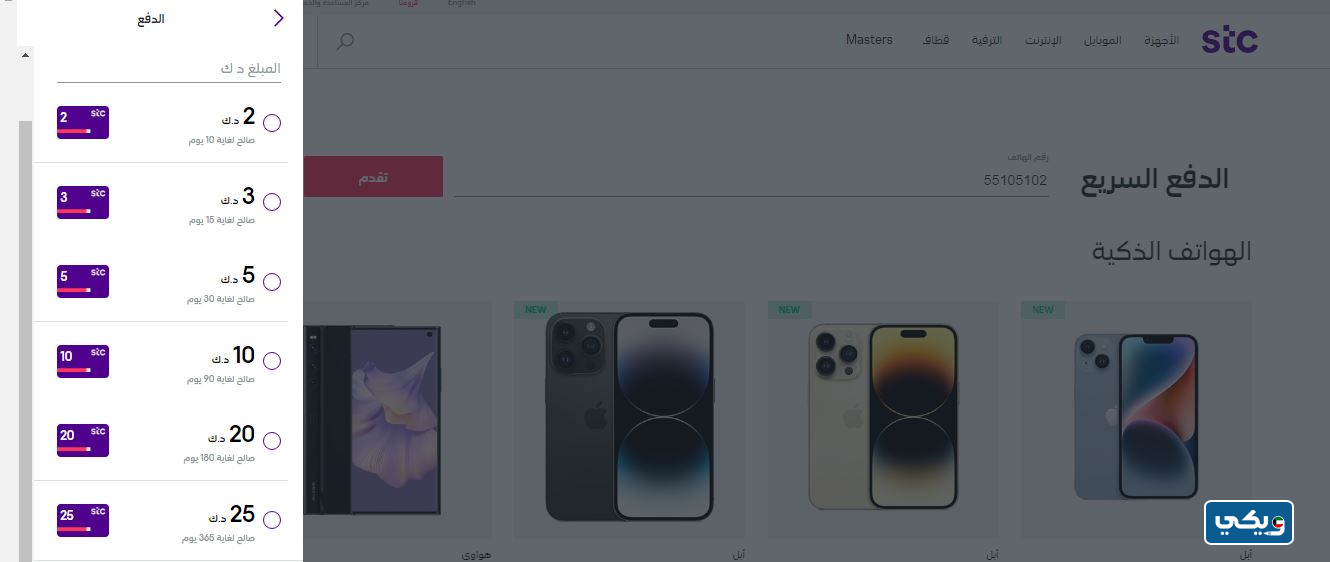Open the الإنترنت menu item
This screenshot has width=1330, height=562.
(x=1042, y=41)
